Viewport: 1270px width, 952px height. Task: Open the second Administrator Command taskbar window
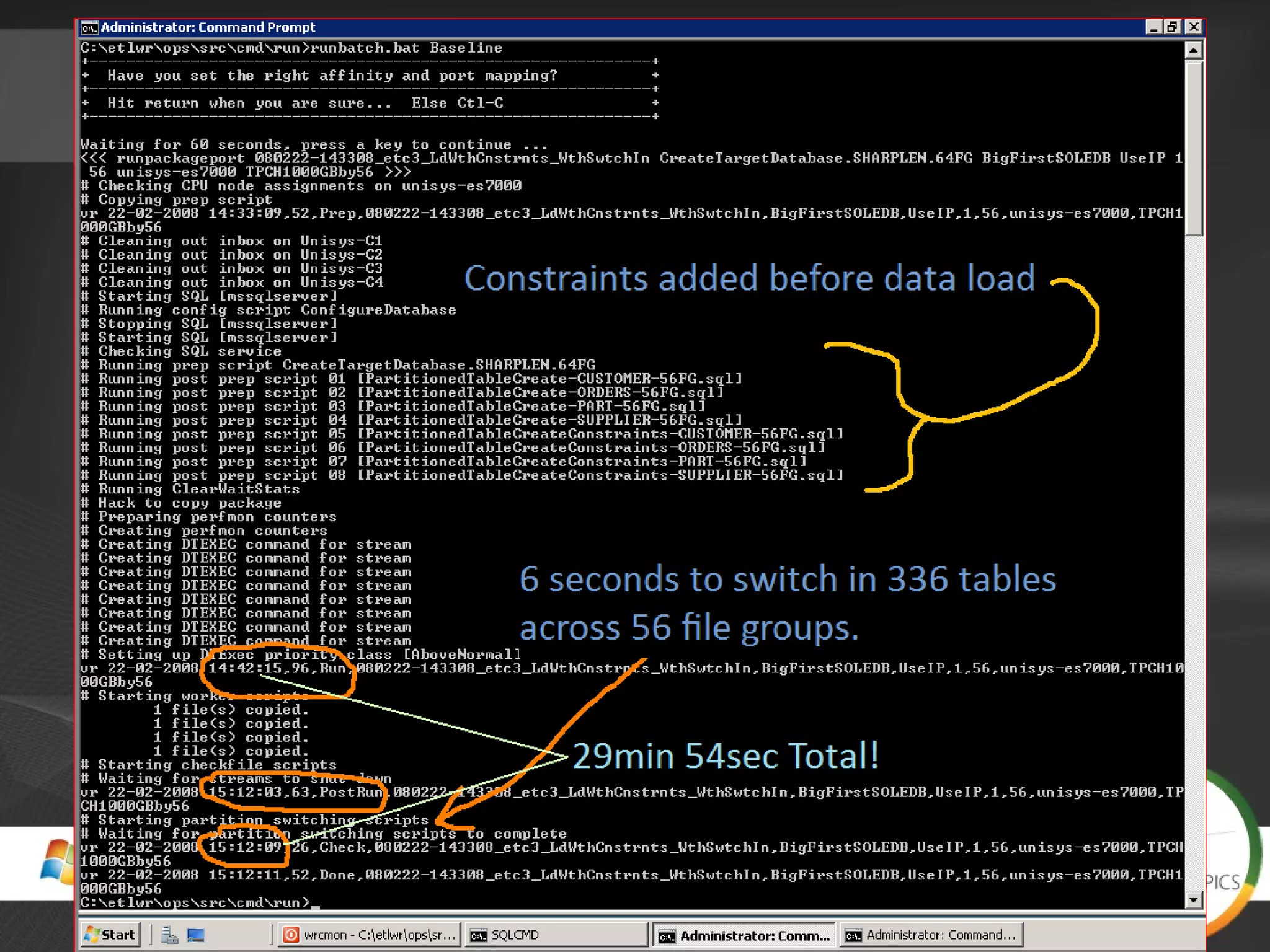[x=930, y=934]
